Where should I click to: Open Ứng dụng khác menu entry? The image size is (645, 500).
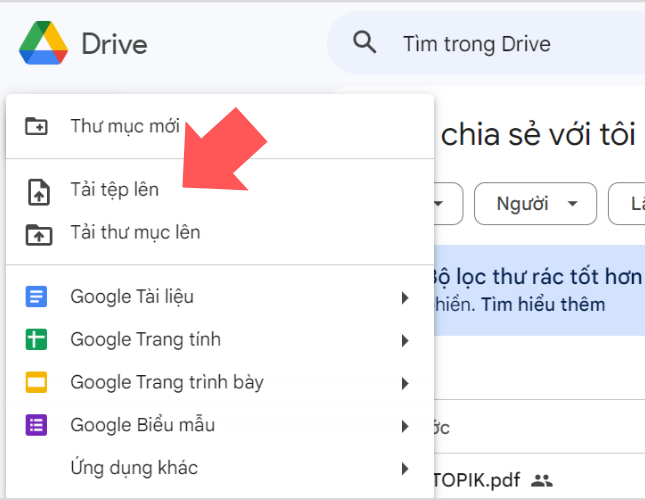(134, 468)
